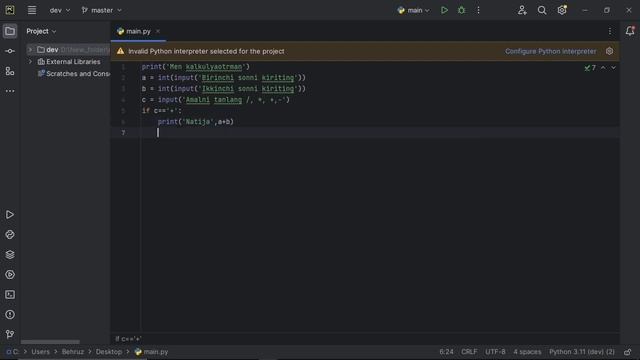The width and height of the screenshot is (640, 360).
Task: Click the Users breadcrumb in status bar
Action: click(40, 352)
